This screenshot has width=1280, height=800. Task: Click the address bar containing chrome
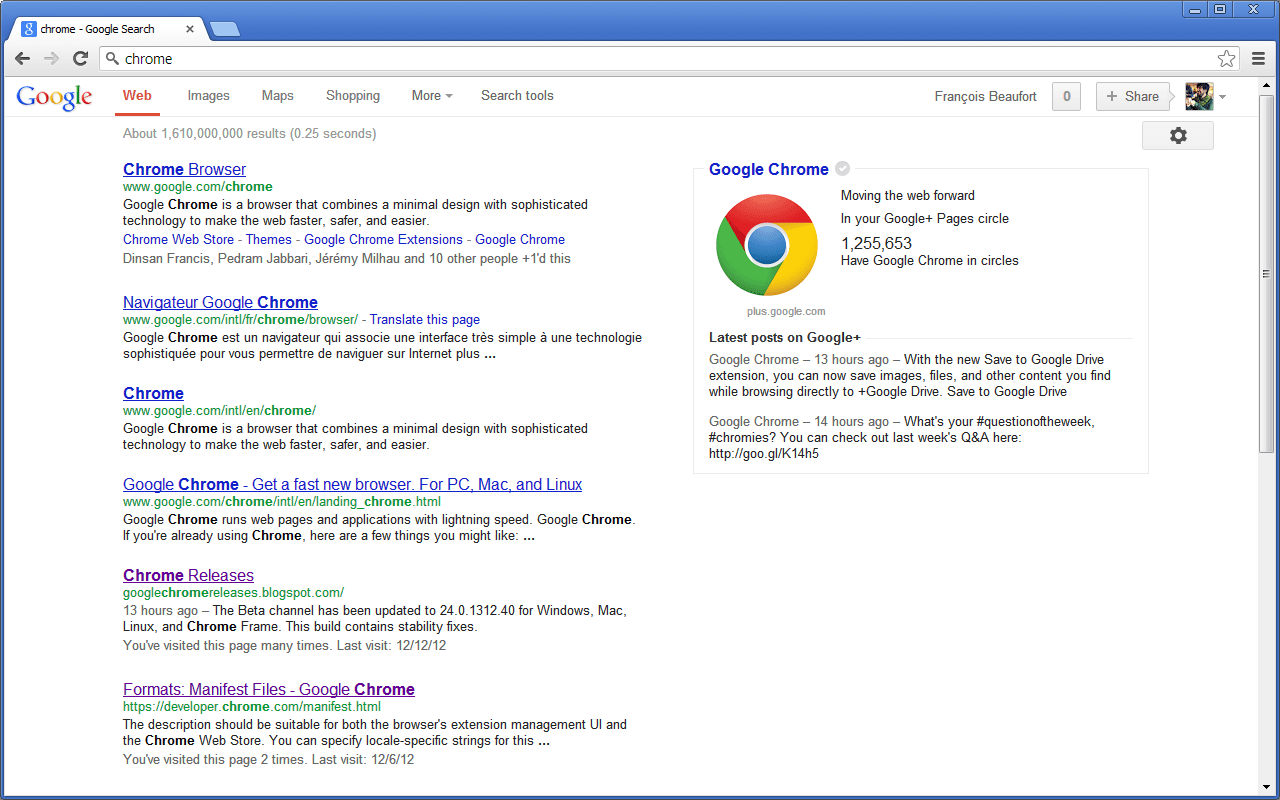[x=660, y=59]
